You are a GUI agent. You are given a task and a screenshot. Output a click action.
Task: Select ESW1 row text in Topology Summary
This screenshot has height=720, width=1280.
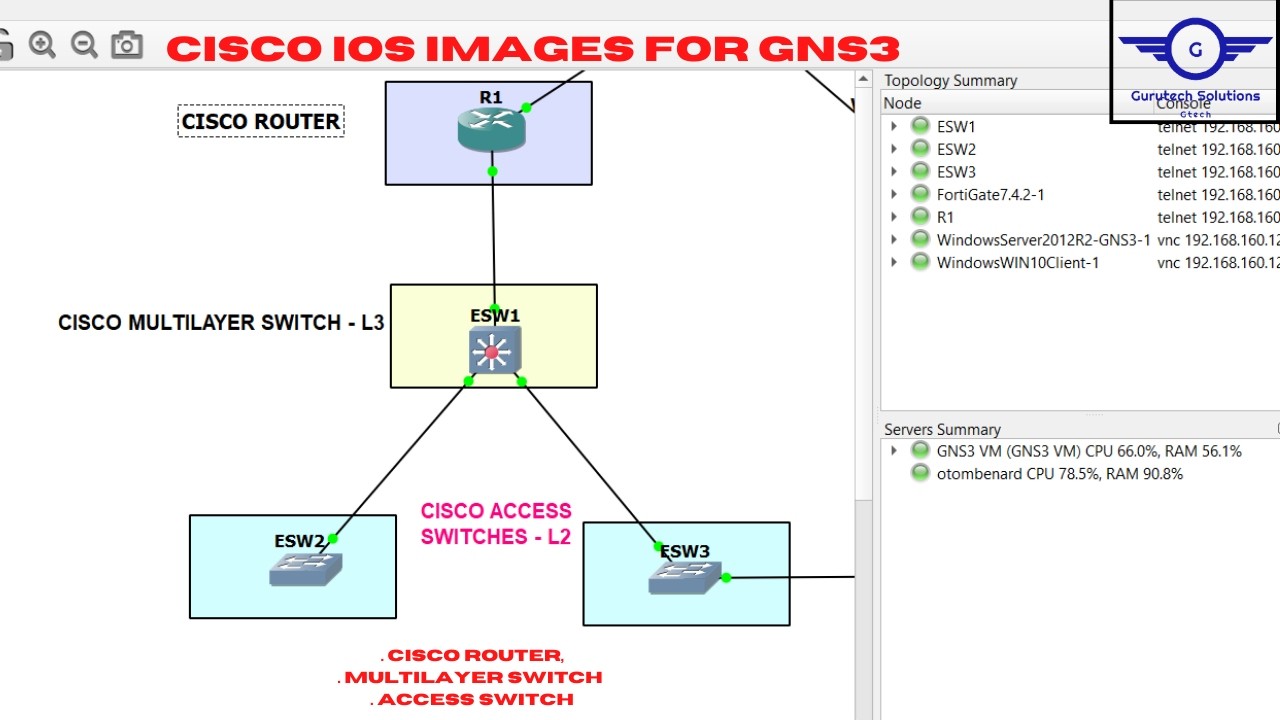pyautogui.click(x=956, y=126)
